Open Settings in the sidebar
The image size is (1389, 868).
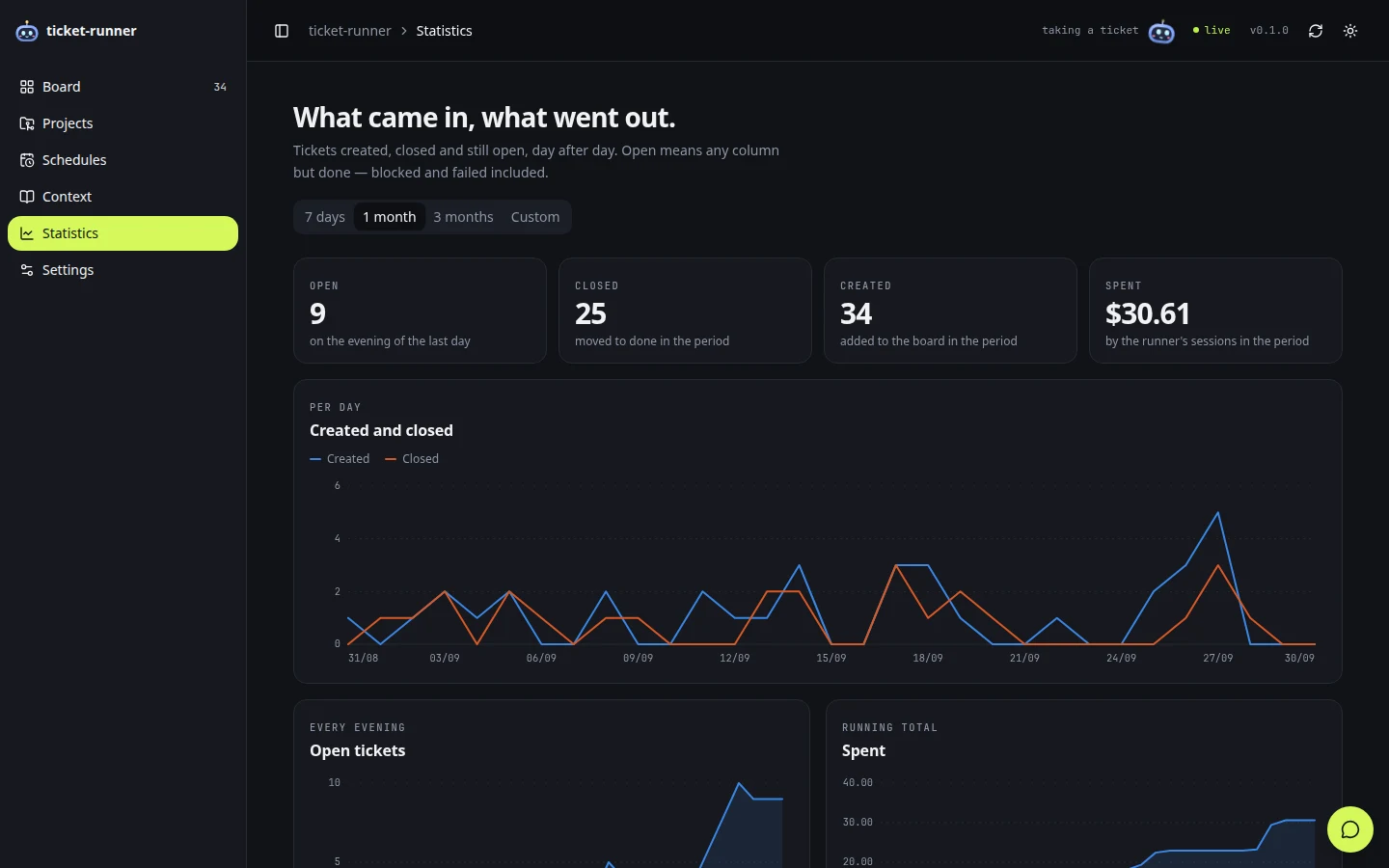123,270
